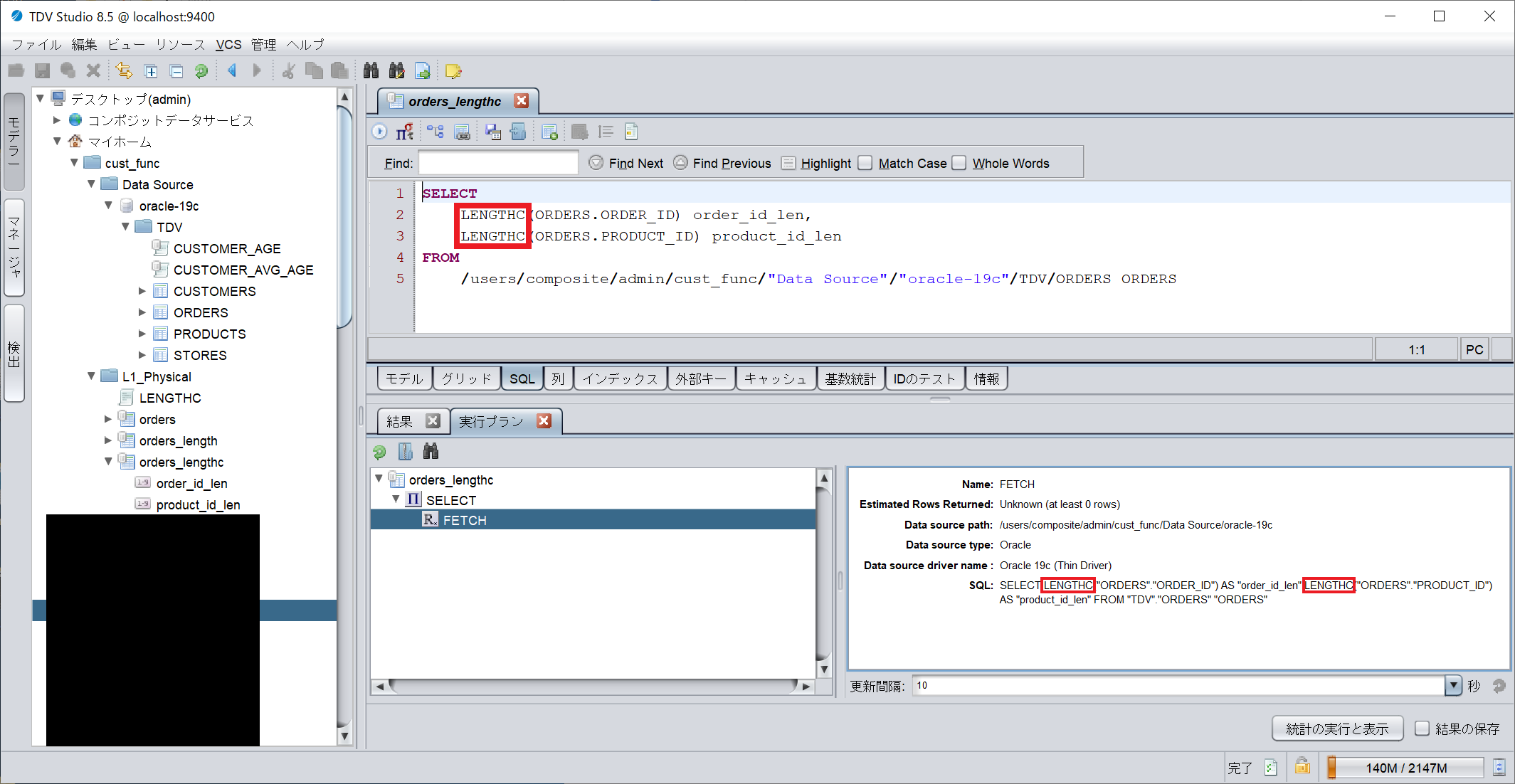
Task: Select Find Next radio option
Action: (x=596, y=163)
